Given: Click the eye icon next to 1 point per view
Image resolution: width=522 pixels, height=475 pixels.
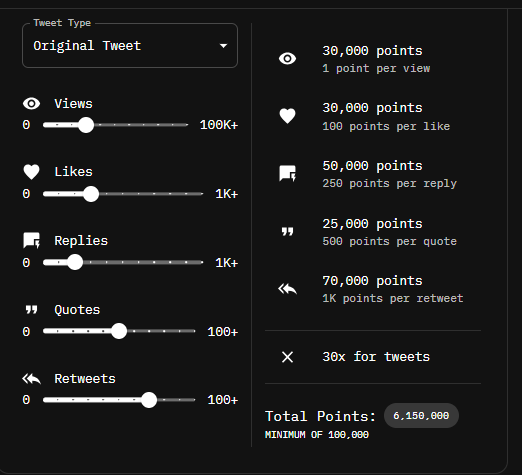Looking at the screenshot, I should click(287, 59).
